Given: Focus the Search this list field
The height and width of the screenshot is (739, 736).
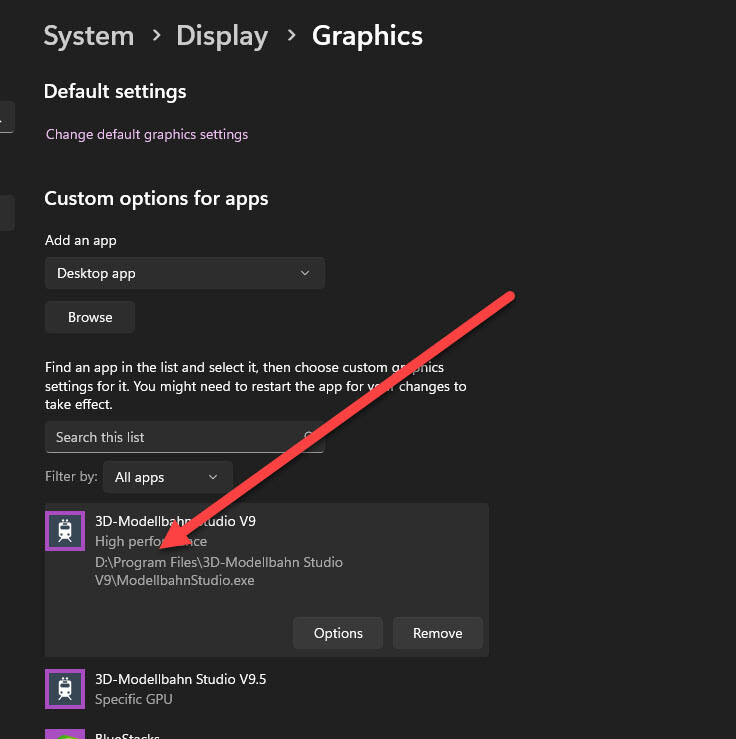Looking at the screenshot, I should pos(185,437).
